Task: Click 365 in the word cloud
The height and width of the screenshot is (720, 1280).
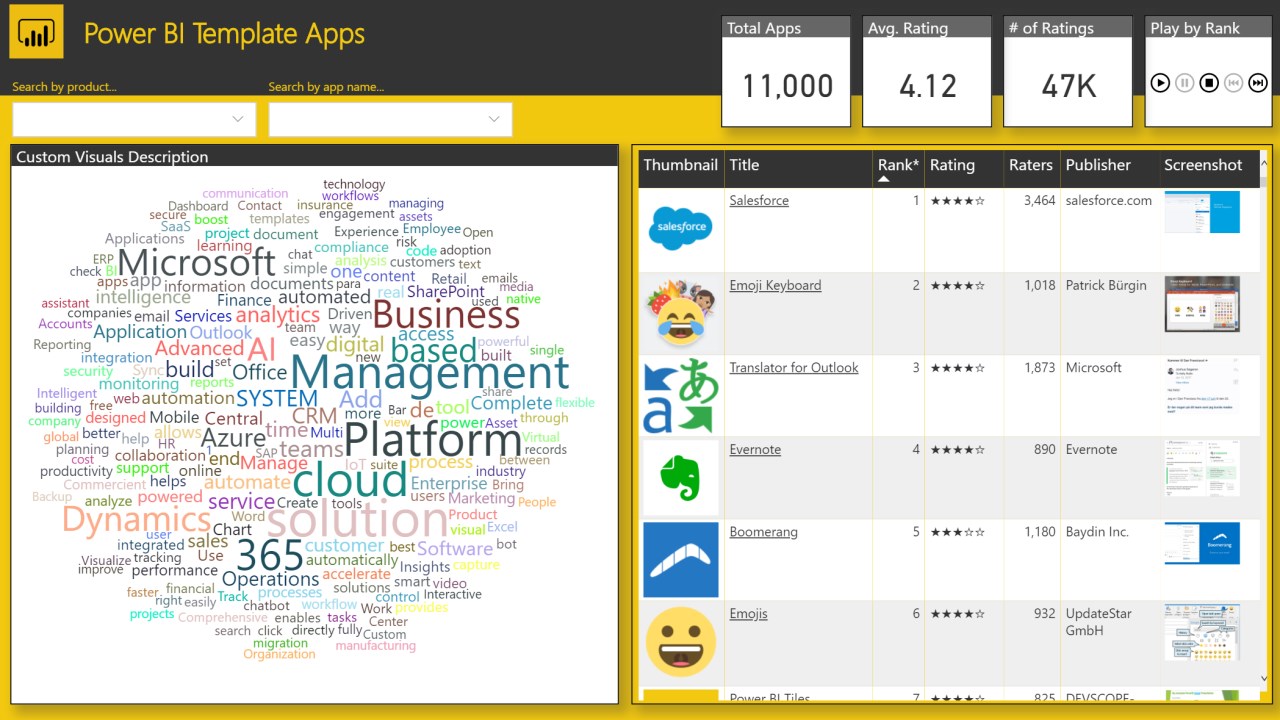Action: click(x=269, y=556)
